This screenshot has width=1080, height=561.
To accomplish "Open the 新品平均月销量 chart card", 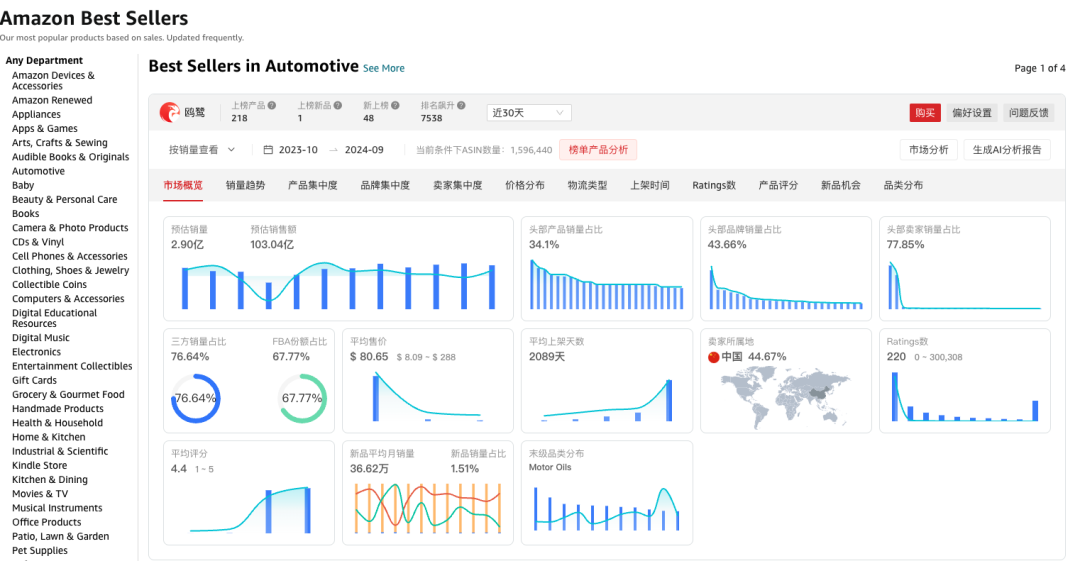I will pyautogui.click(x=428, y=493).
